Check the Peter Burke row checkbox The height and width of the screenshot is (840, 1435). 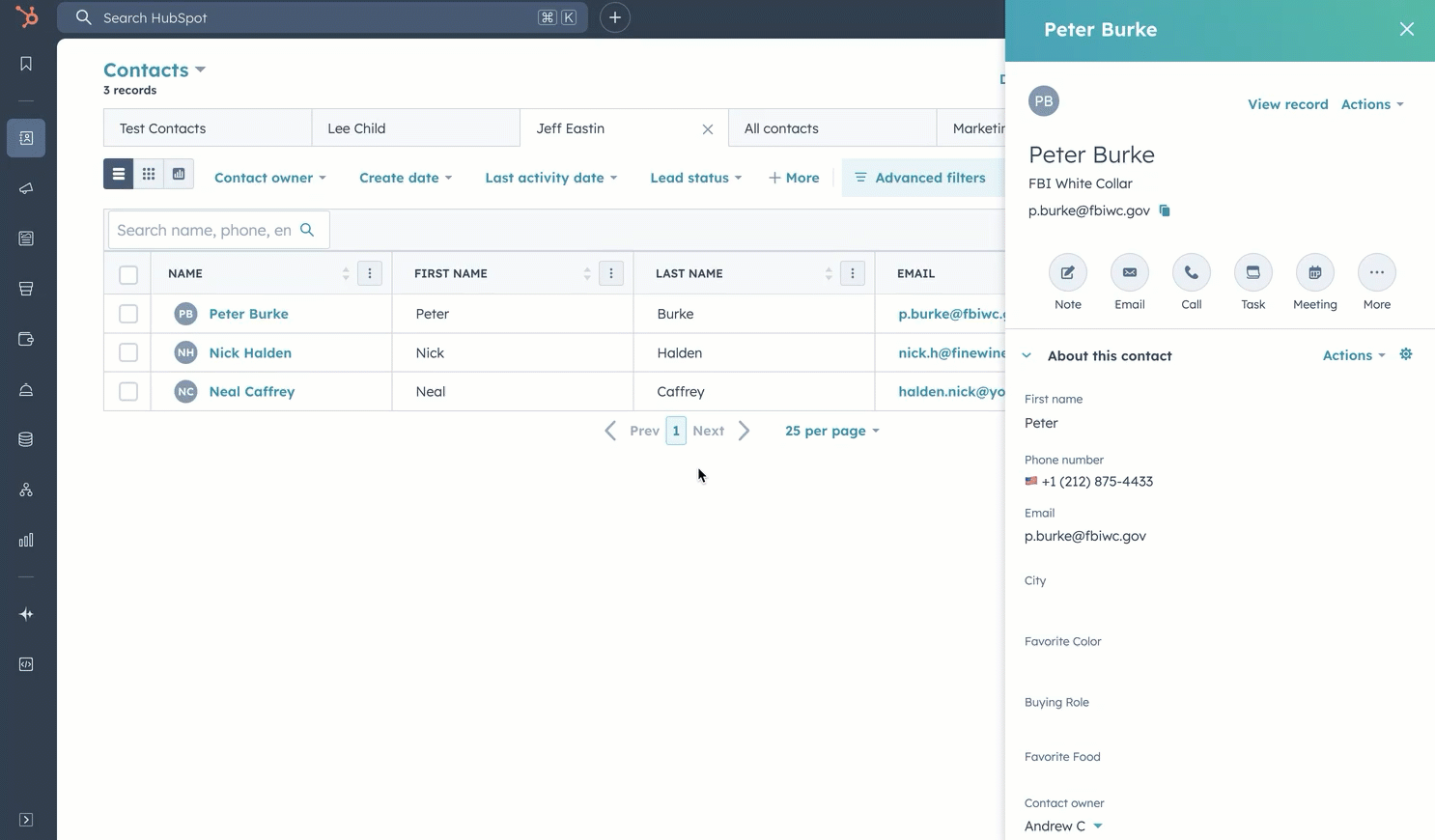pos(128,314)
